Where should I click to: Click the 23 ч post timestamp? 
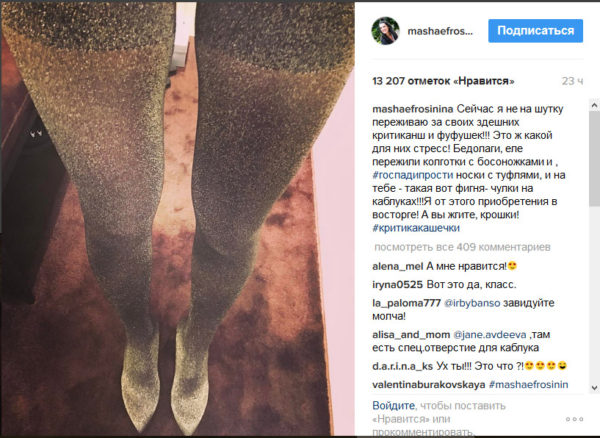tap(572, 81)
